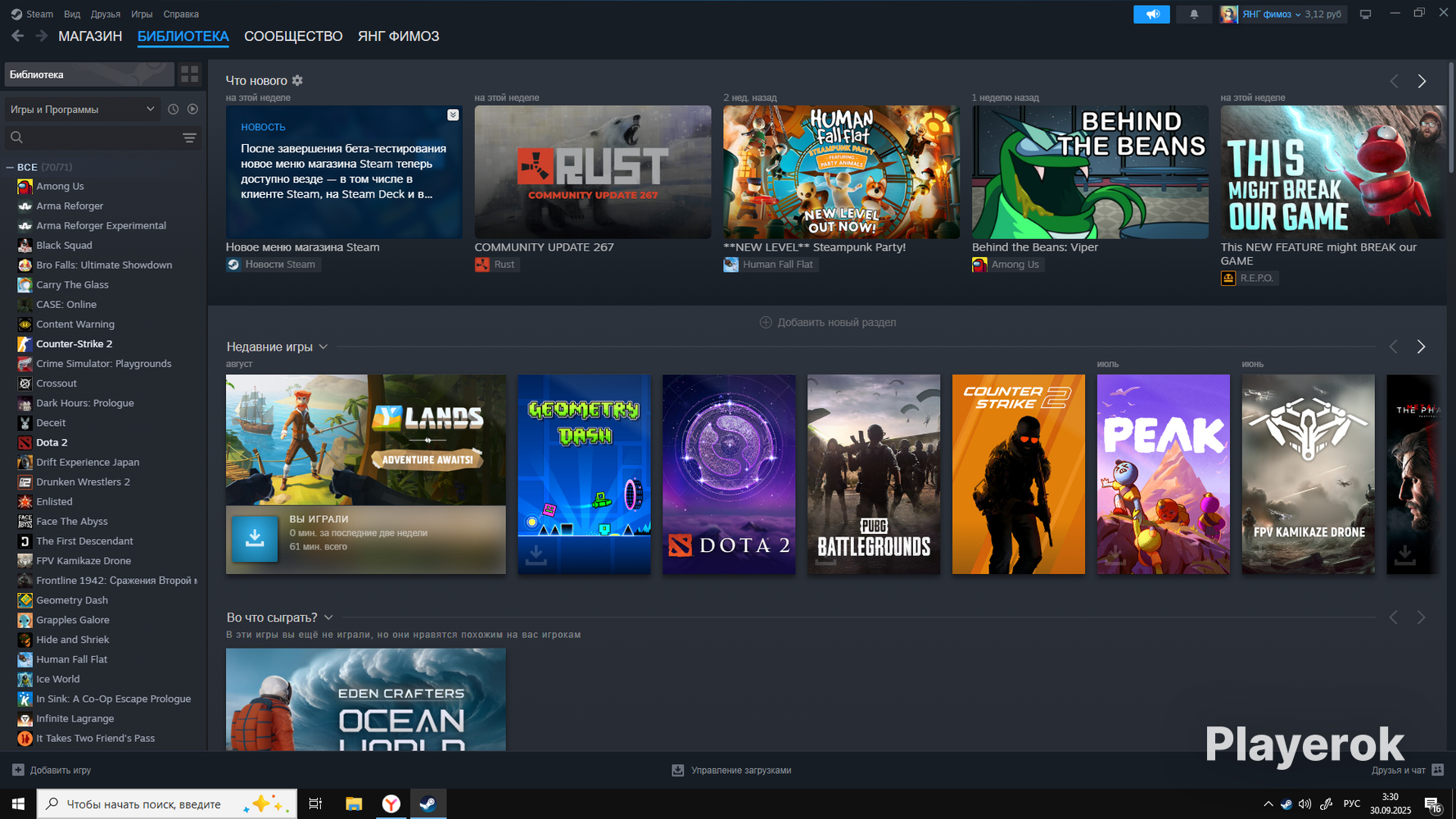
Task: Toggle the ready-to-play filter icon
Action: coord(192,109)
